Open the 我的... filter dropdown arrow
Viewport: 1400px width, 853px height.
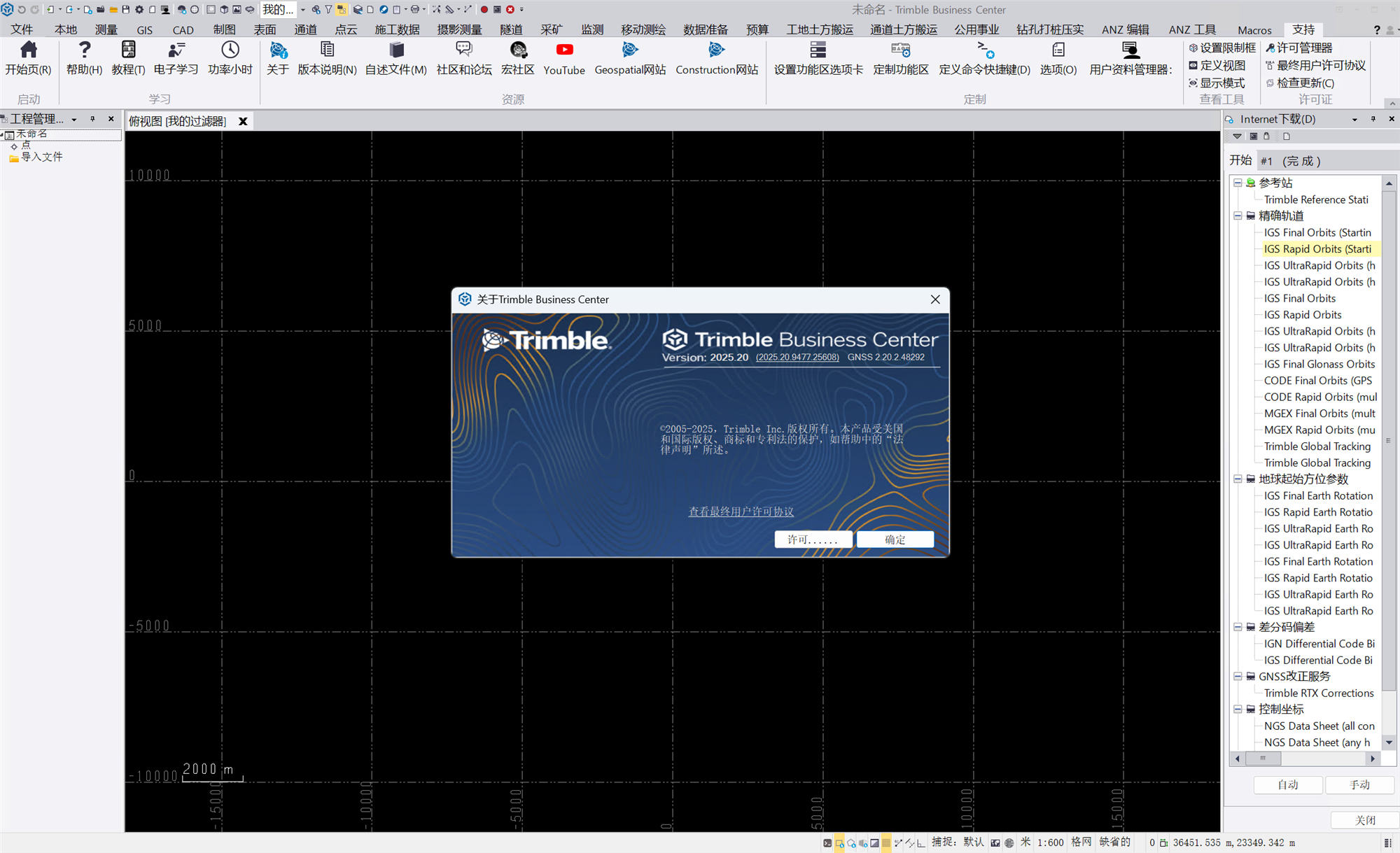click(302, 10)
